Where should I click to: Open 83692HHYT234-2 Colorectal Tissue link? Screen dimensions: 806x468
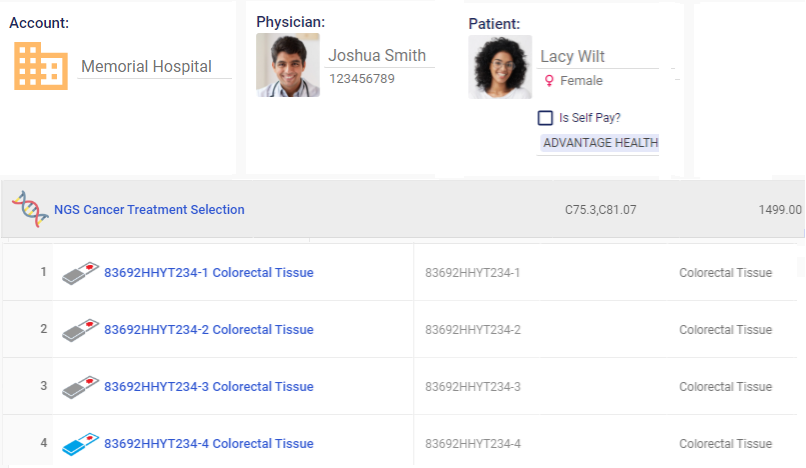coord(209,330)
